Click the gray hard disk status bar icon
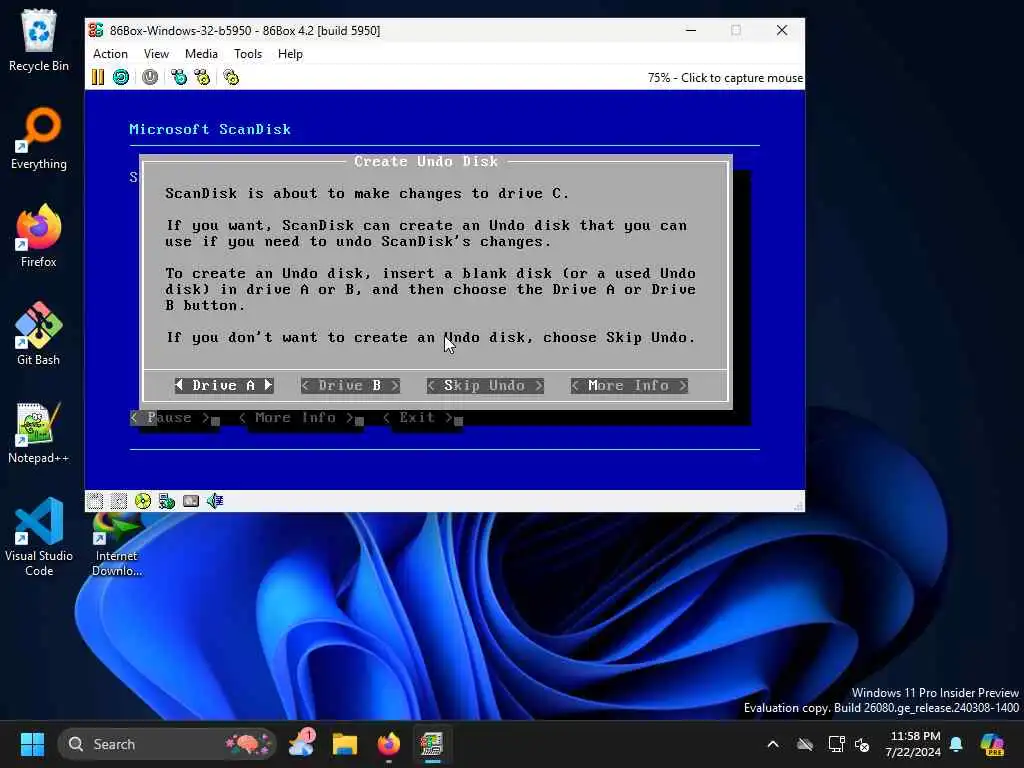This screenshot has height=768, width=1024. [191, 501]
